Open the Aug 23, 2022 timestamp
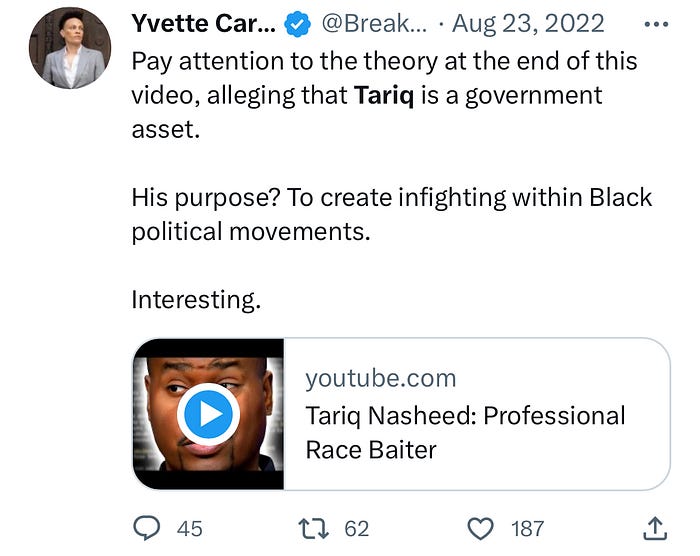The image size is (700, 556). [528, 23]
